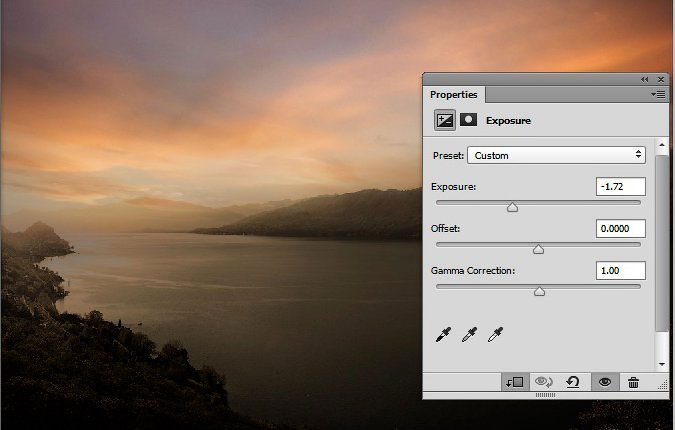The width and height of the screenshot is (675, 430).
Task: Delete this adjustment layer
Action: [633, 382]
